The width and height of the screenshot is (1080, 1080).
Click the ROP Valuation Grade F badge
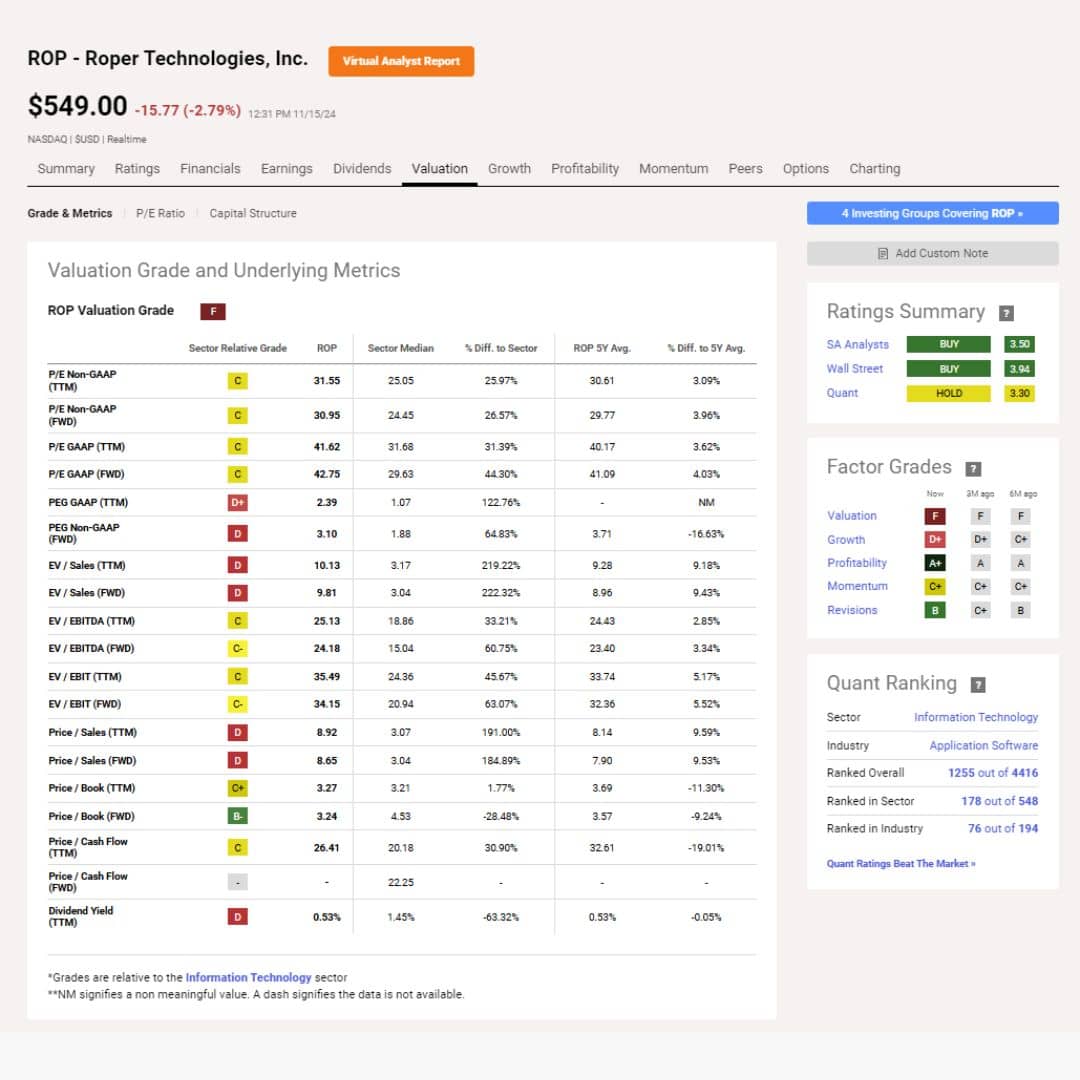[x=213, y=311]
